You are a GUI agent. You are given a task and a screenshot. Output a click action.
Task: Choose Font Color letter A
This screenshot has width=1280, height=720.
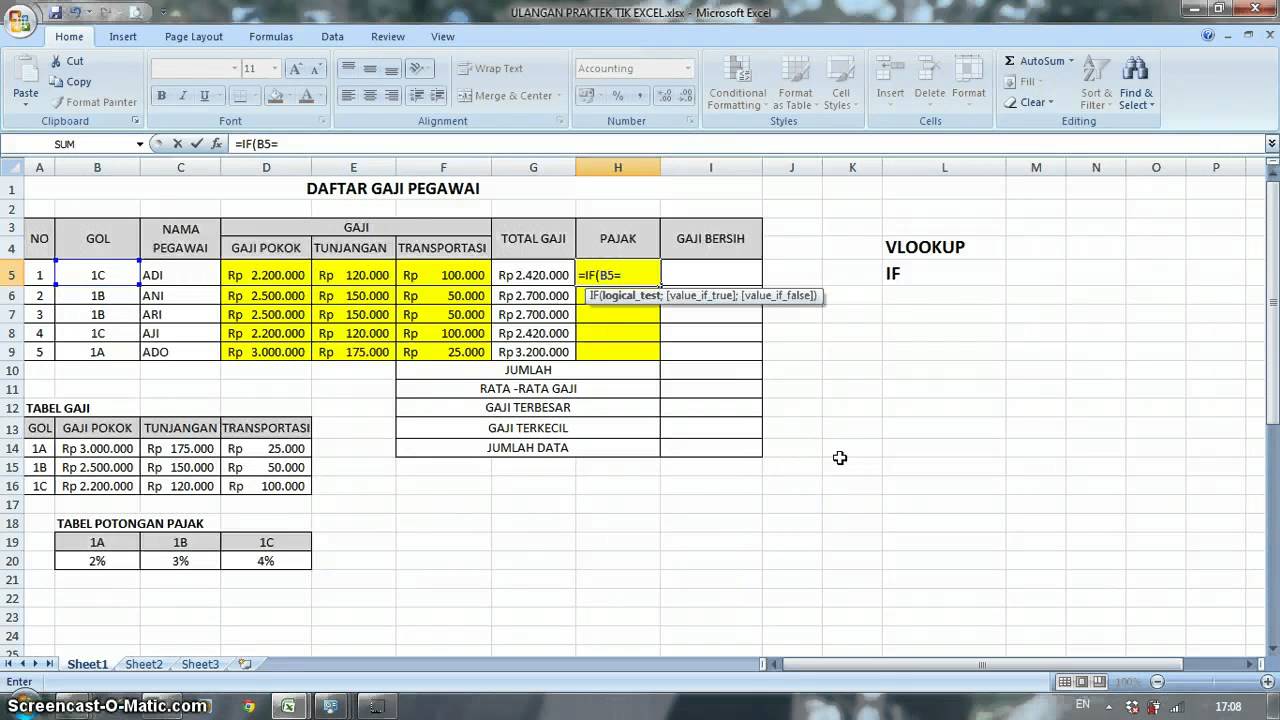tap(305, 96)
